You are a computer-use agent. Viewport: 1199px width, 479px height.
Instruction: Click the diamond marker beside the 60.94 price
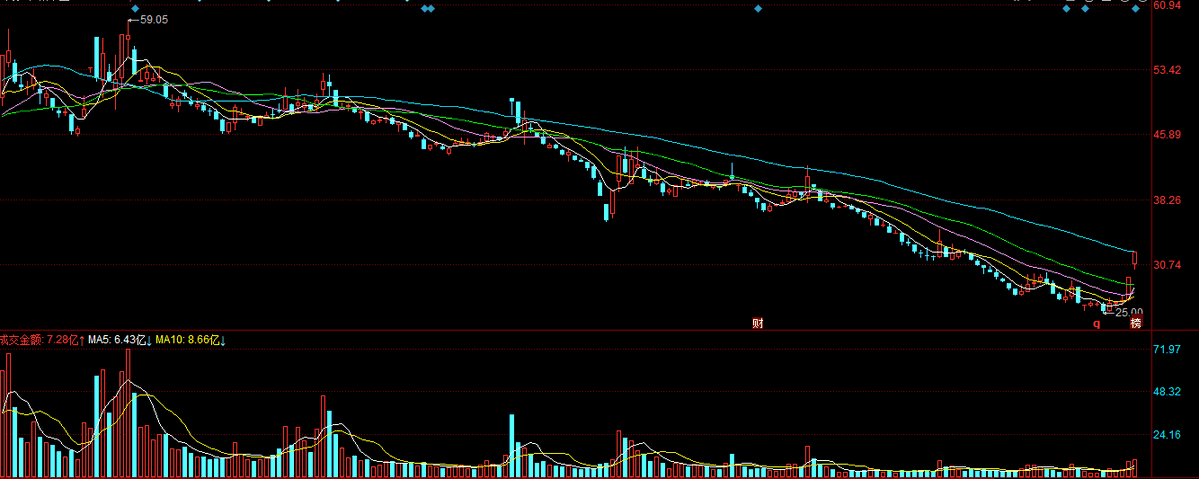click(1136, 8)
